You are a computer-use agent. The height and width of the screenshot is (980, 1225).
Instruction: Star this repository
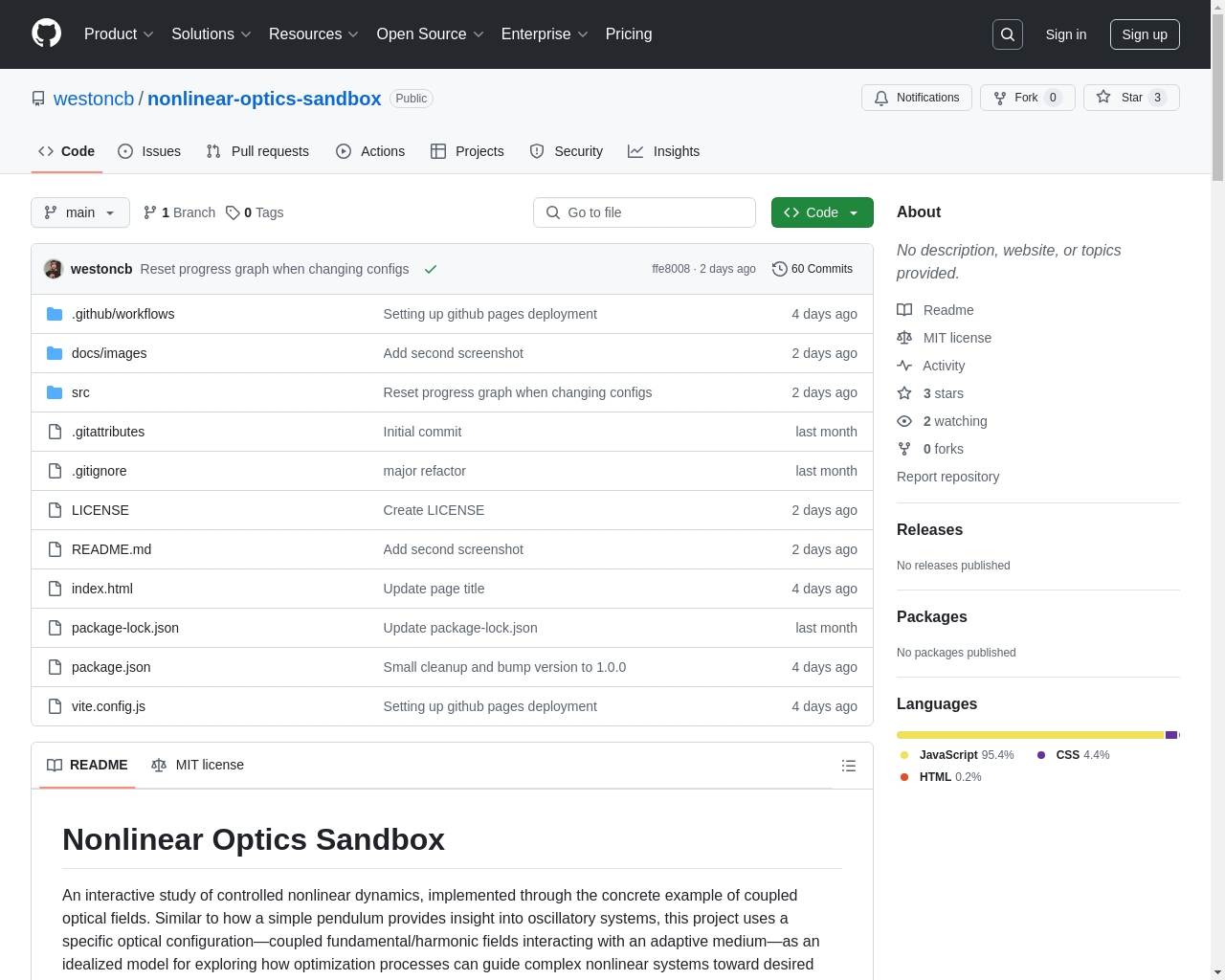(1131, 98)
